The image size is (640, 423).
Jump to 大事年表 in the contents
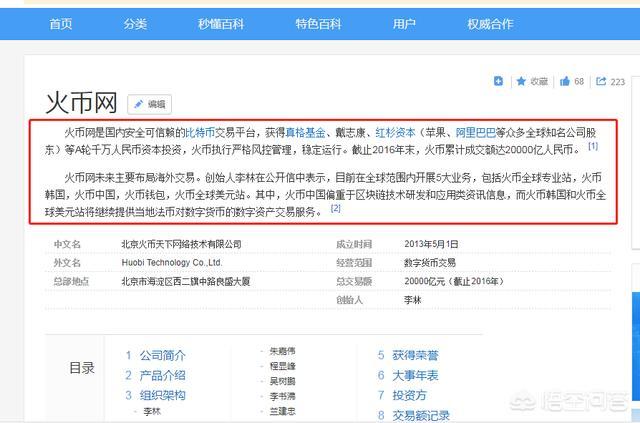tap(415, 375)
